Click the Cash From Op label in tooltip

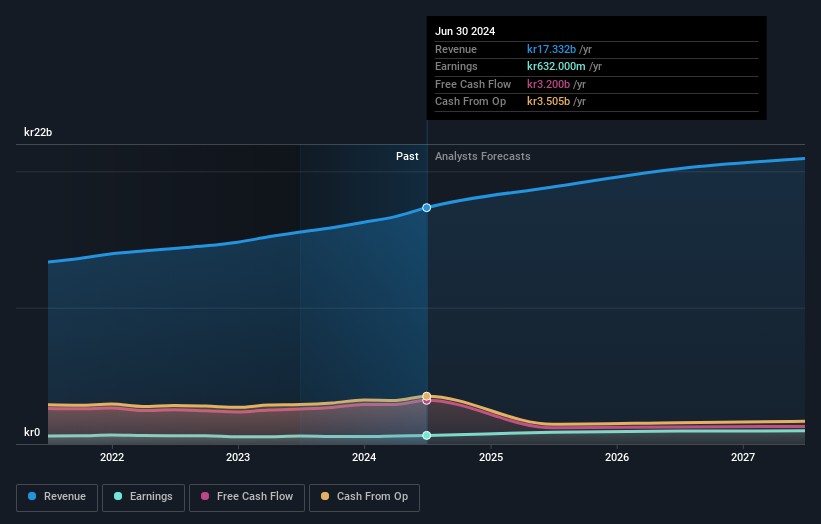[471, 102]
